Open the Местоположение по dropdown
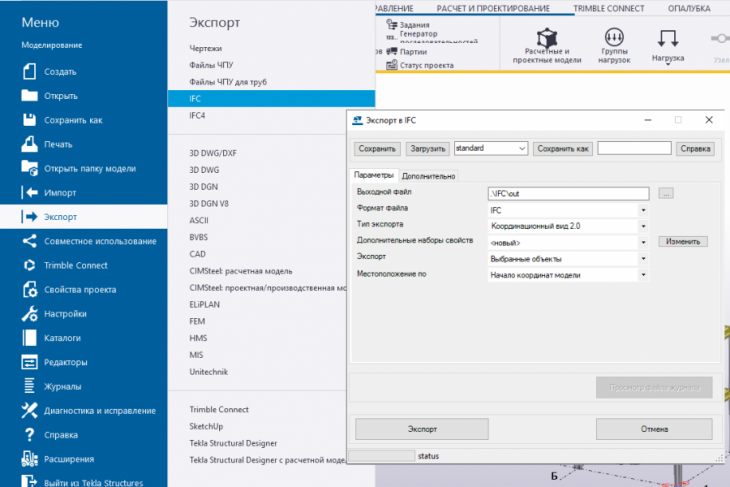Screen dimensions: 730x487 643,274
